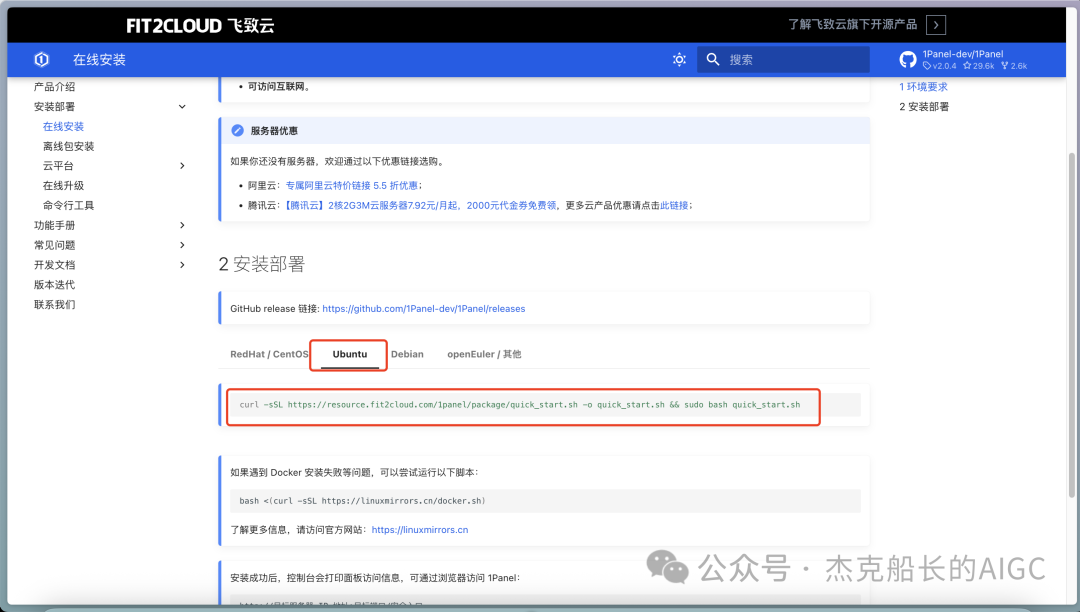The image size is (1080, 612).
Task: Click 此链接 for more cloud offers
Action: pos(674,205)
